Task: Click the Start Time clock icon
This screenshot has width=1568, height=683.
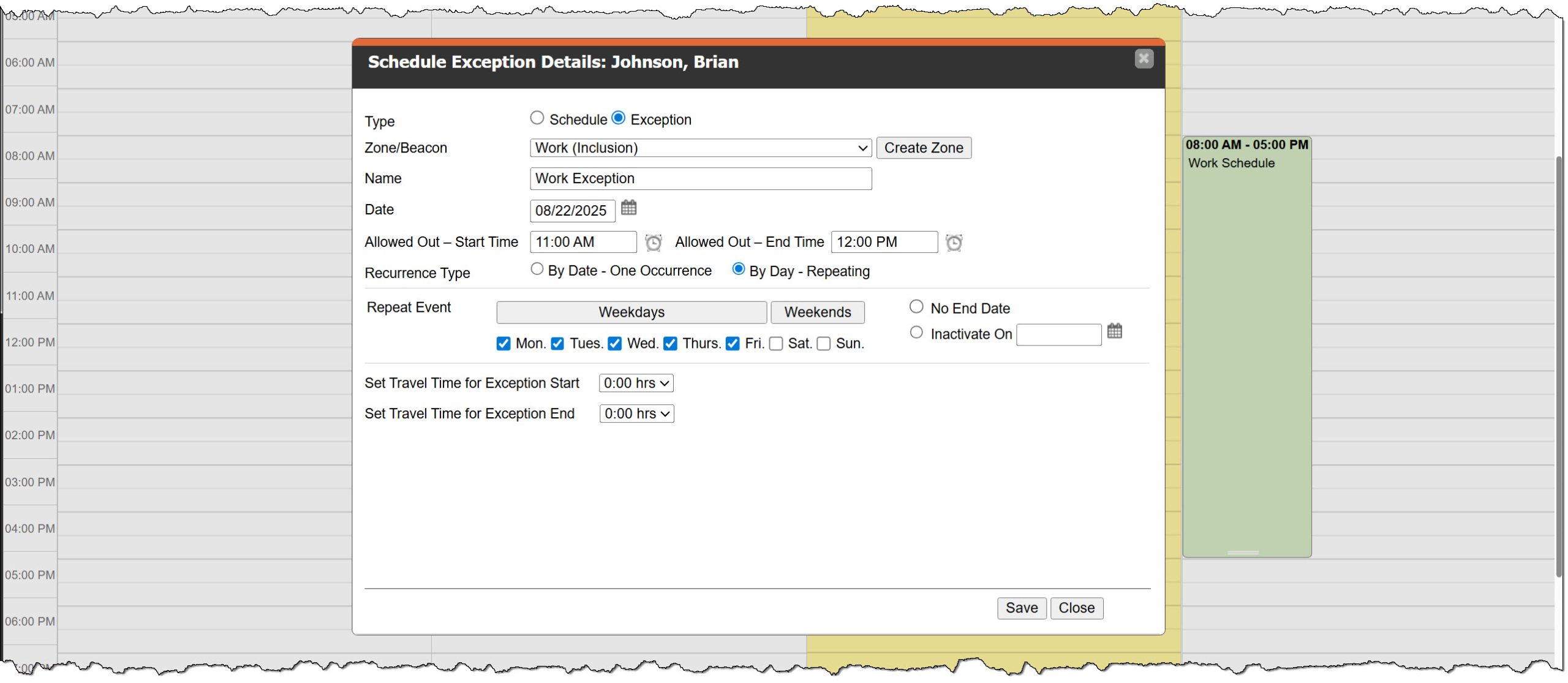Action: [654, 243]
